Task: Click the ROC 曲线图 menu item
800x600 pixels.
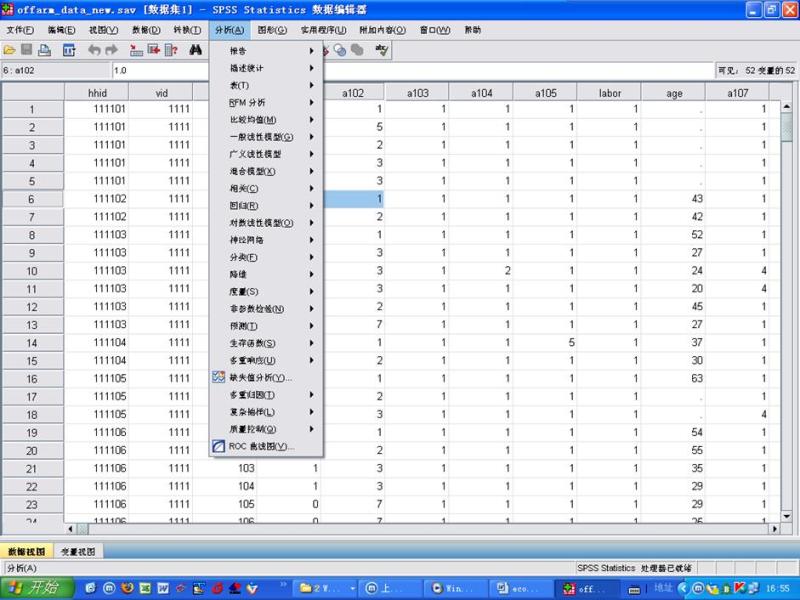Action: click(266, 446)
